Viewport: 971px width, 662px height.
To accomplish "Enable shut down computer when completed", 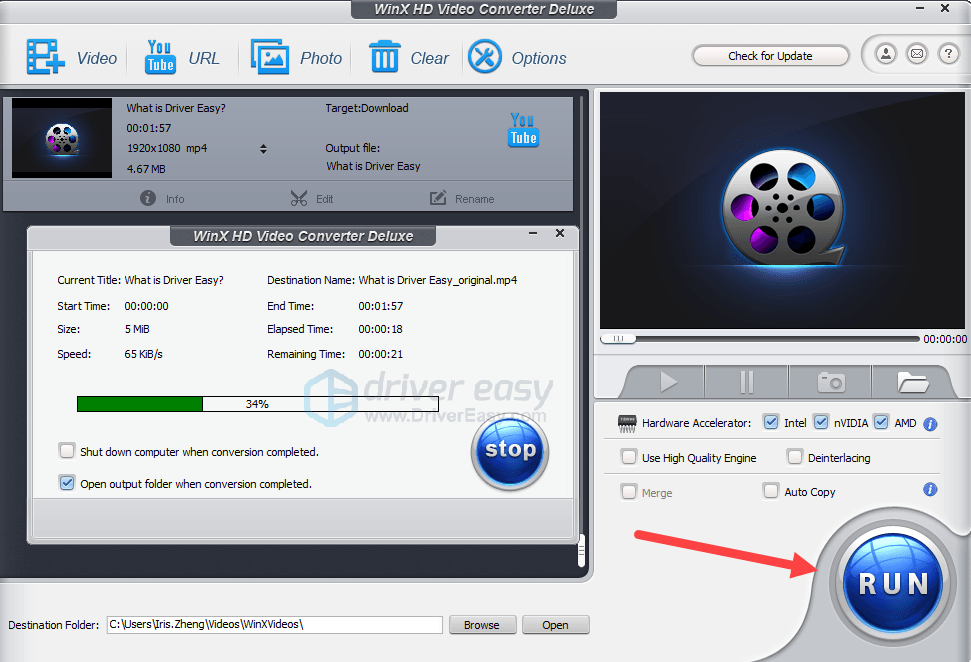I will pos(67,451).
